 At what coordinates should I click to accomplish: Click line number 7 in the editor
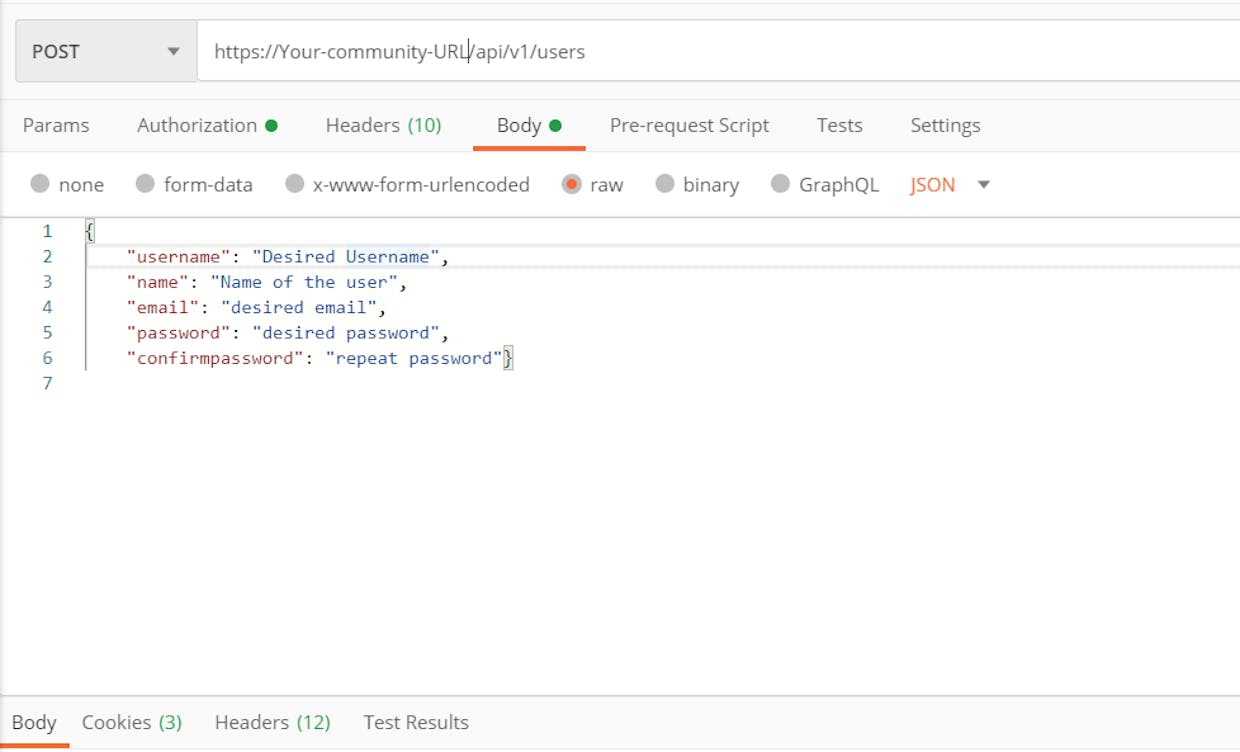click(x=47, y=383)
